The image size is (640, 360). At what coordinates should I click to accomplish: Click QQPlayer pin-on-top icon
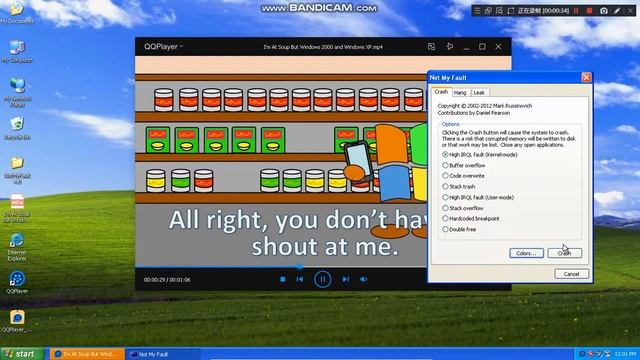coord(449,47)
